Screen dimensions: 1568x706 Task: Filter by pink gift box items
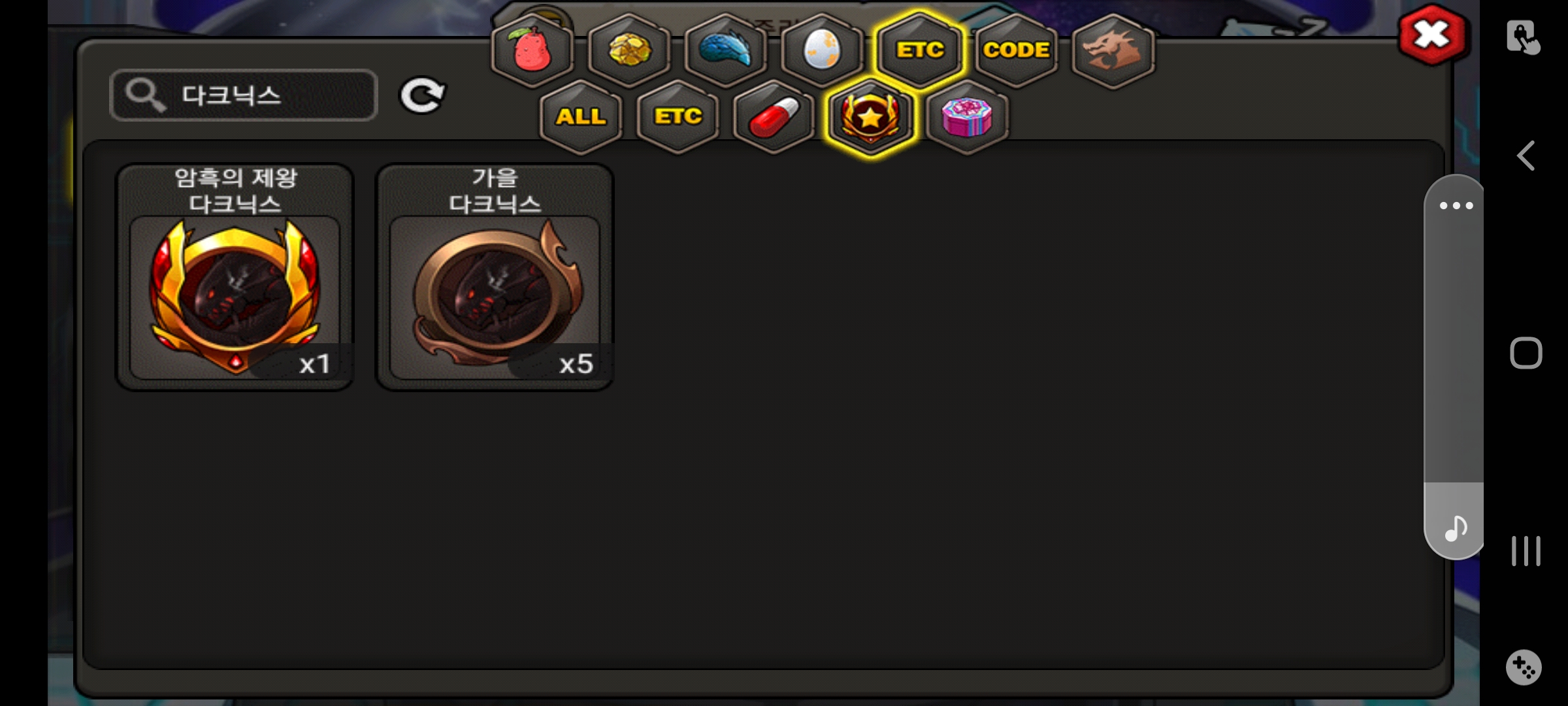click(x=967, y=118)
